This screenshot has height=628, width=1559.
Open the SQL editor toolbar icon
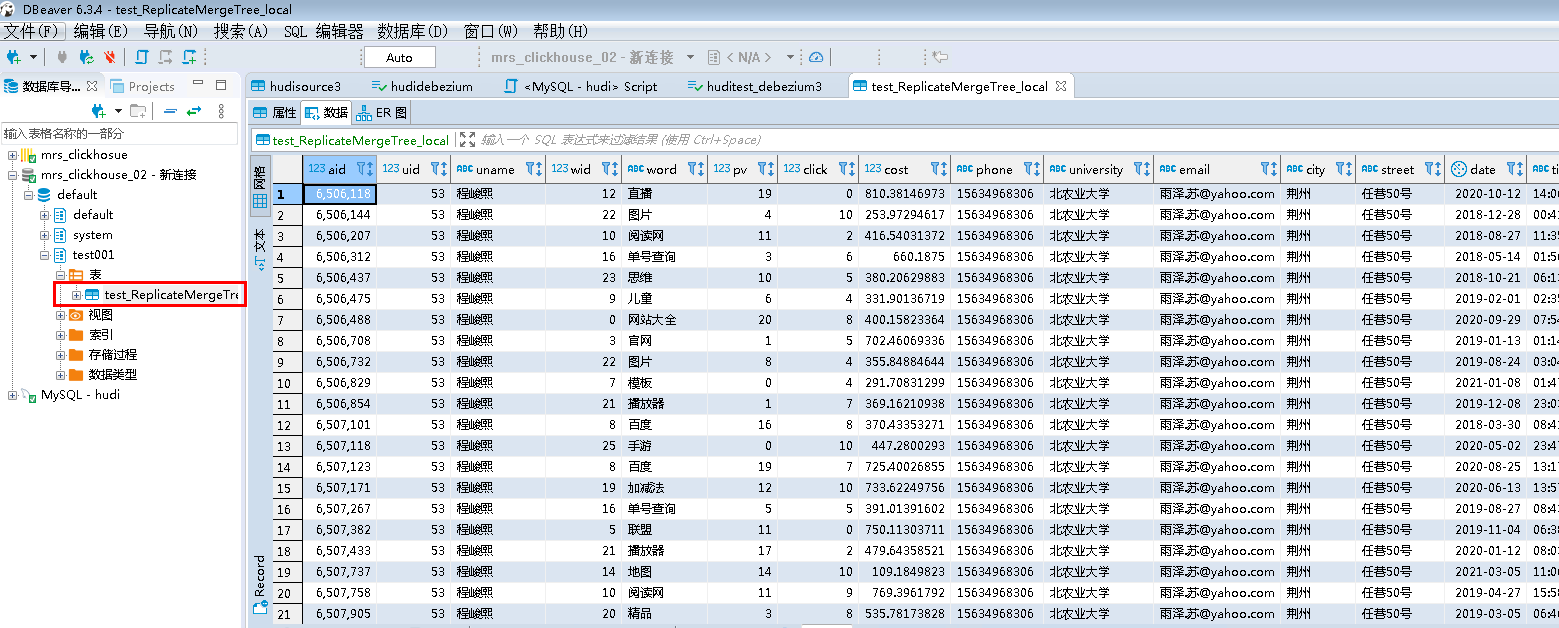click(x=141, y=57)
